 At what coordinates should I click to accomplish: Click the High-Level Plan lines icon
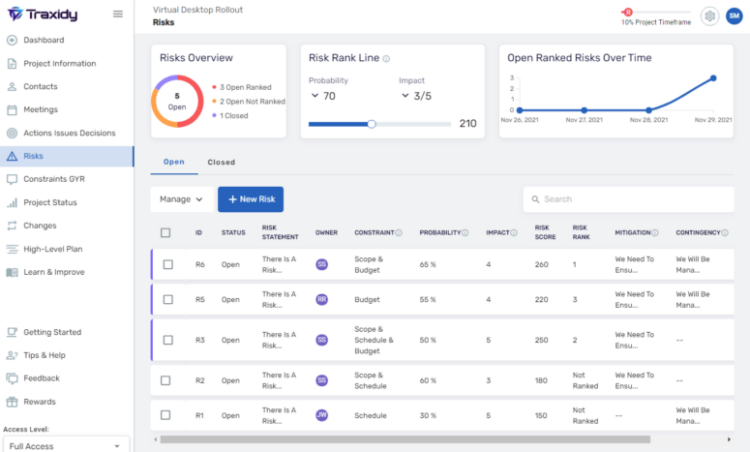[12, 249]
